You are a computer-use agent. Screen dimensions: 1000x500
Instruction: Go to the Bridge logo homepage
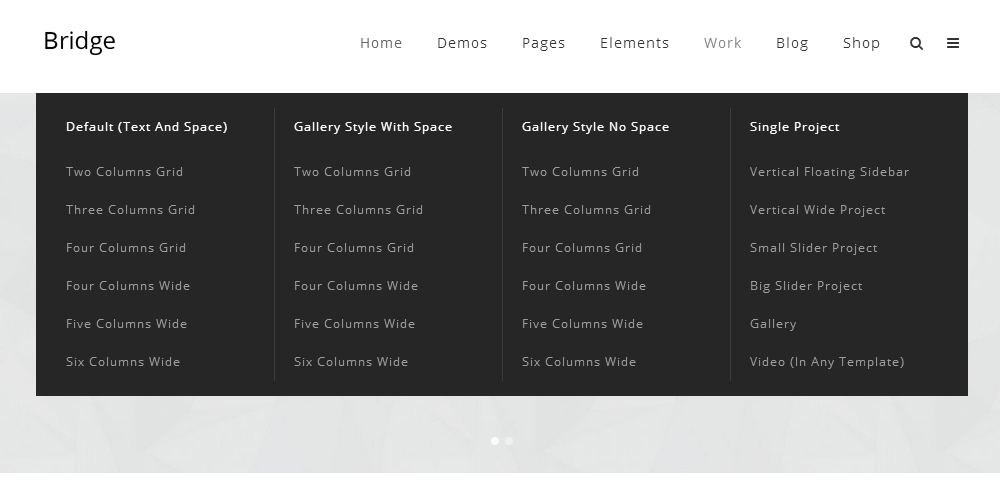pos(79,41)
